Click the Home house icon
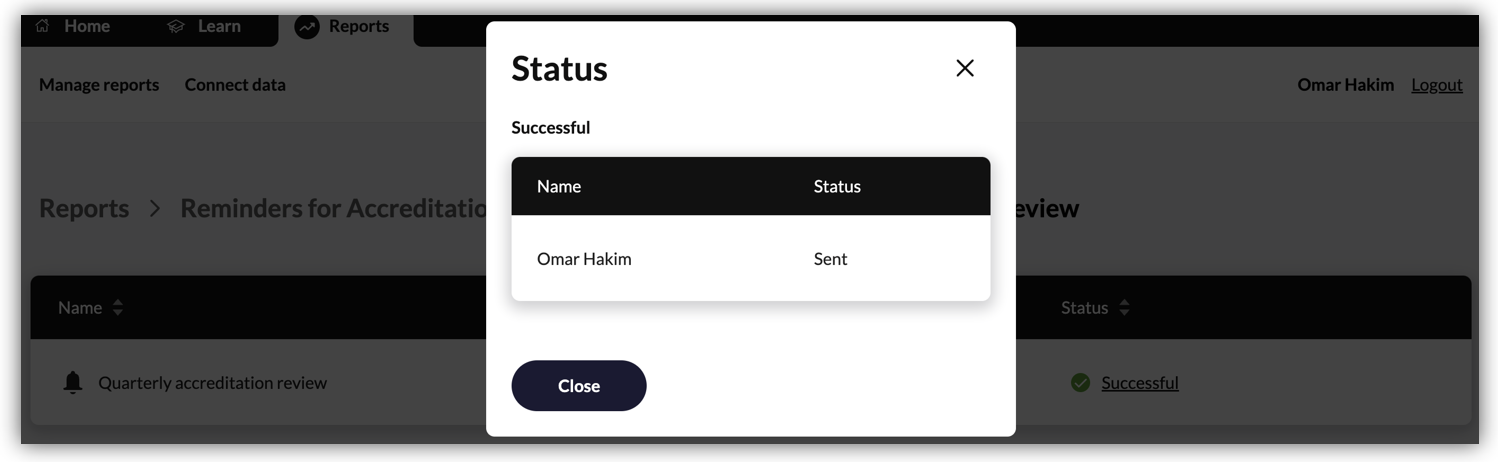 (x=42, y=26)
